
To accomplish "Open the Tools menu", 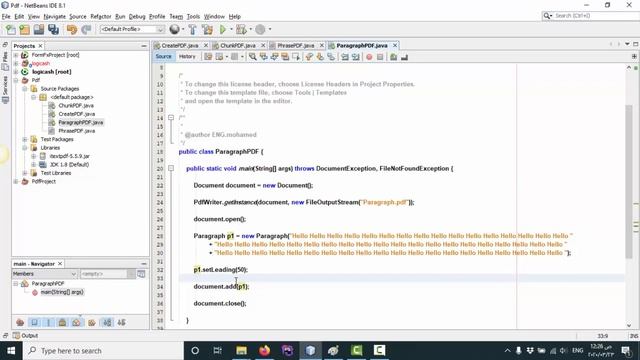I will point(193,17).
